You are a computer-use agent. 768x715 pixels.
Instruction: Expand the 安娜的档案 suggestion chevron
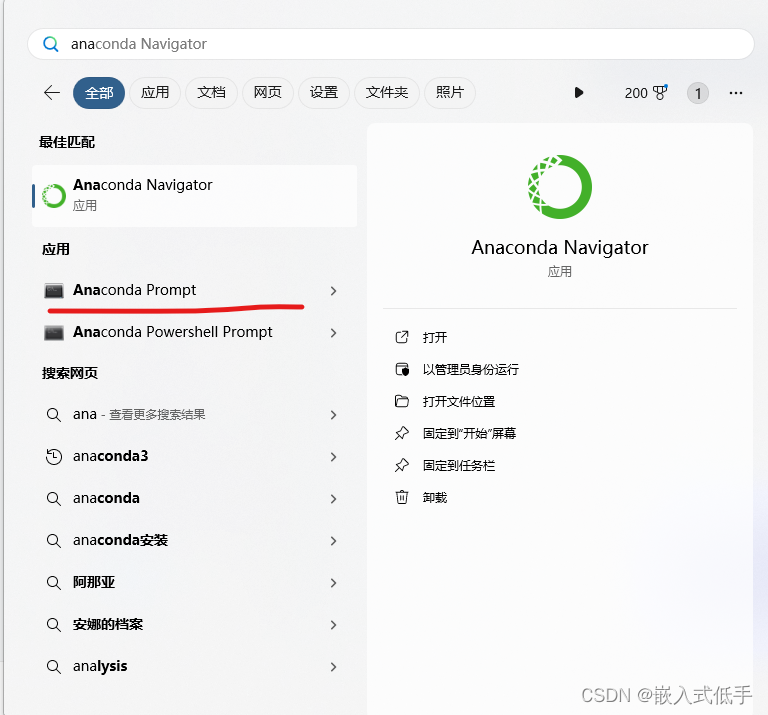[x=334, y=625]
